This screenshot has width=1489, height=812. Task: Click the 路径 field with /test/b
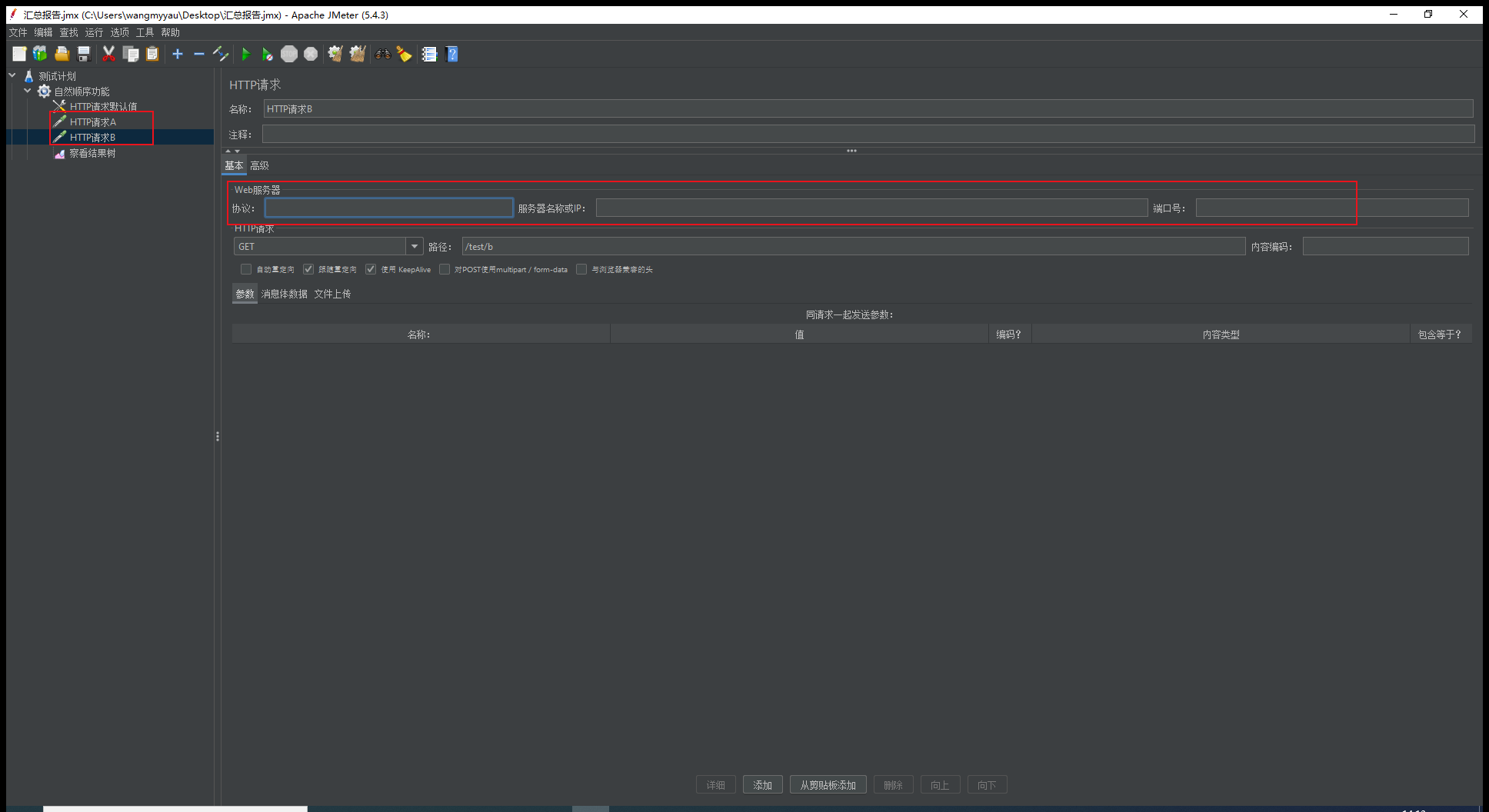tap(853, 246)
